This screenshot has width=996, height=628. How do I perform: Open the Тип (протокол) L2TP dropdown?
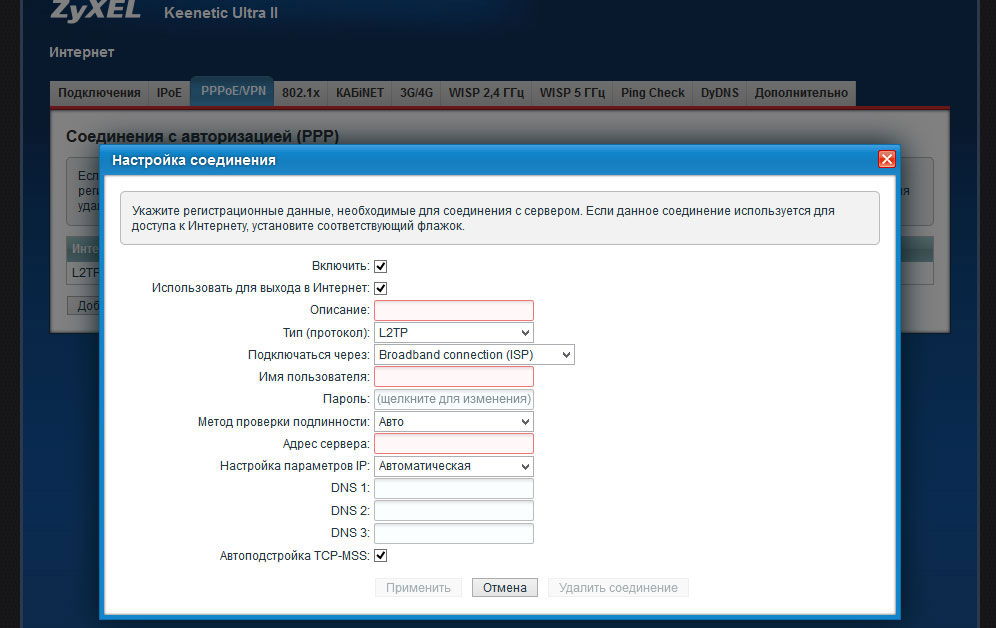[454, 333]
